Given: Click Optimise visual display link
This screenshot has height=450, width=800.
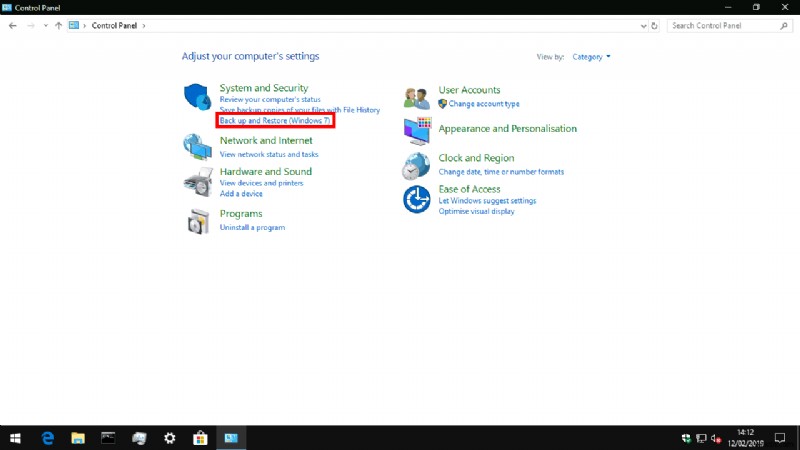Looking at the screenshot, I should click(477, 212).
